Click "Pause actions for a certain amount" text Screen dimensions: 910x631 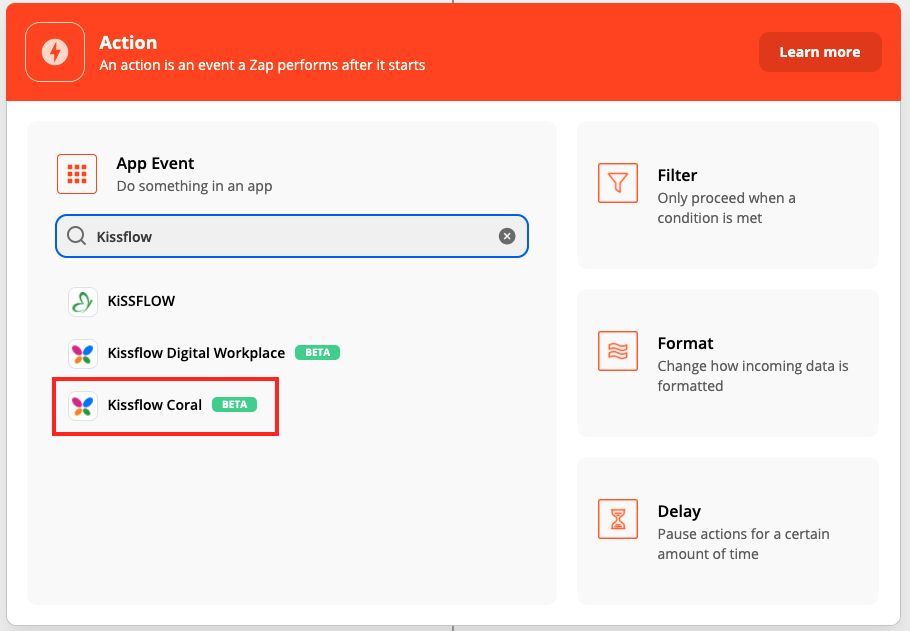point(743,544)
